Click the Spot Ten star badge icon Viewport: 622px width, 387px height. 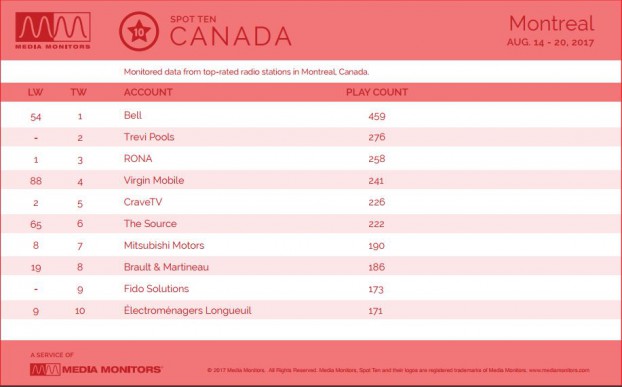coord(139,31)
